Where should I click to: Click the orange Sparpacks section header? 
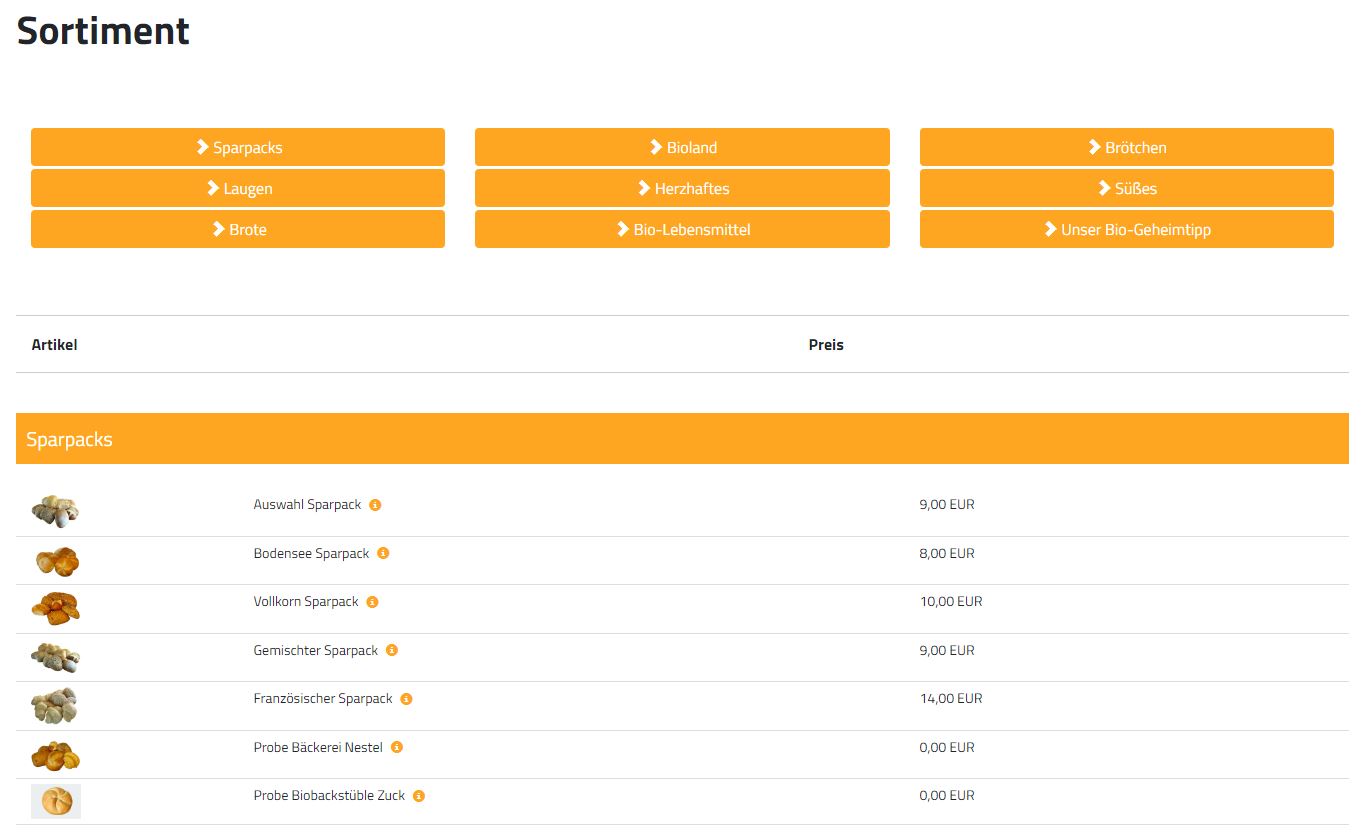click(682, 439)
